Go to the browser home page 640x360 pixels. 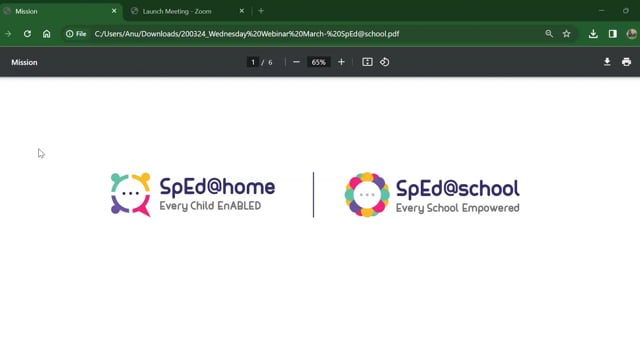tap(47, 34)
